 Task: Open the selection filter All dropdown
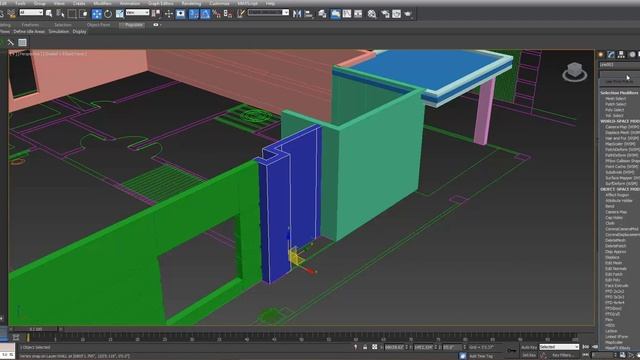point(31,13)
